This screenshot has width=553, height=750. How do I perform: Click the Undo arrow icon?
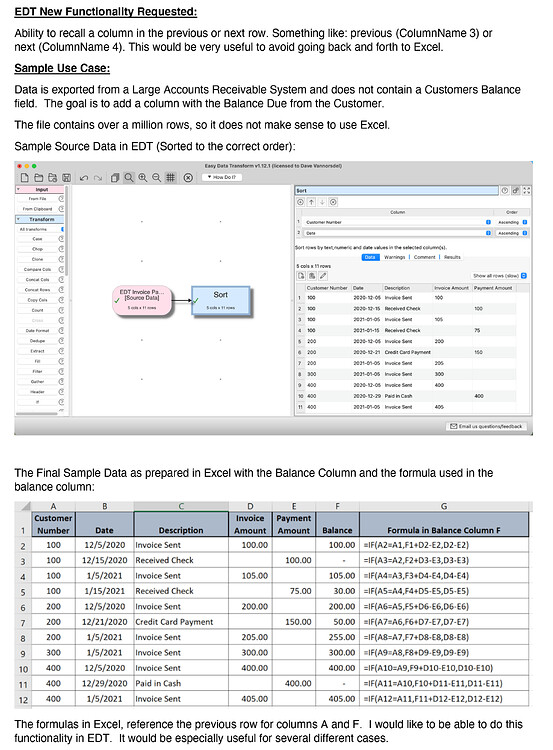tap(84, 178)
